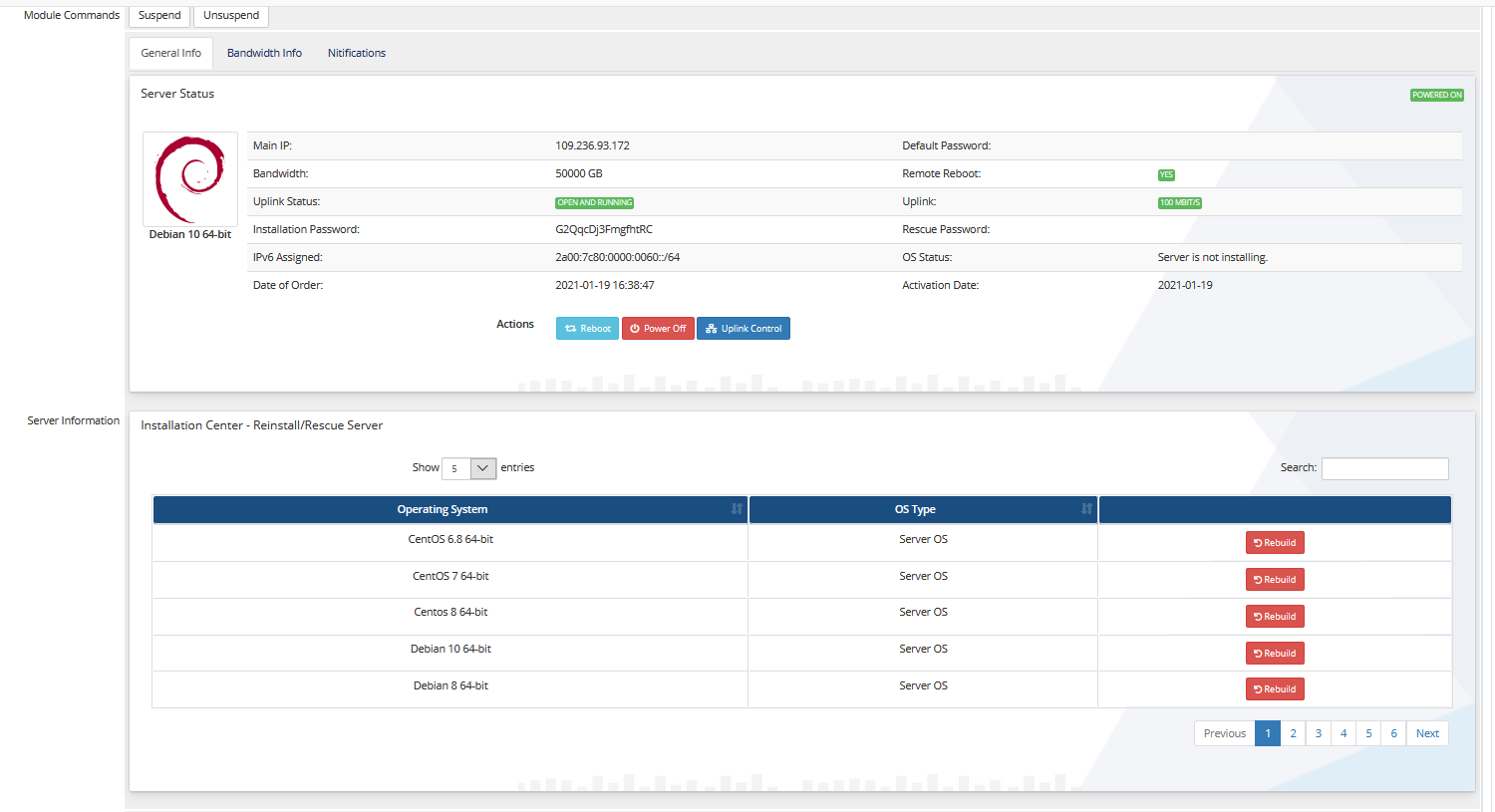Go to pagination page 4
Screen dimensions: 1495x812
coord(1344,733)
